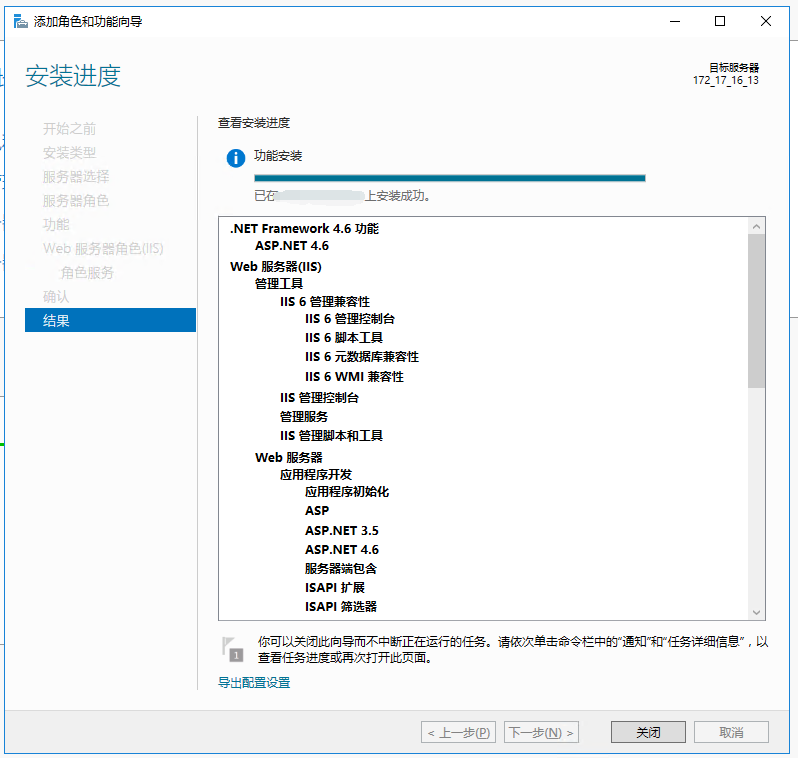Click the .NET Framework 4.6 功能 entry

[304, 228]
